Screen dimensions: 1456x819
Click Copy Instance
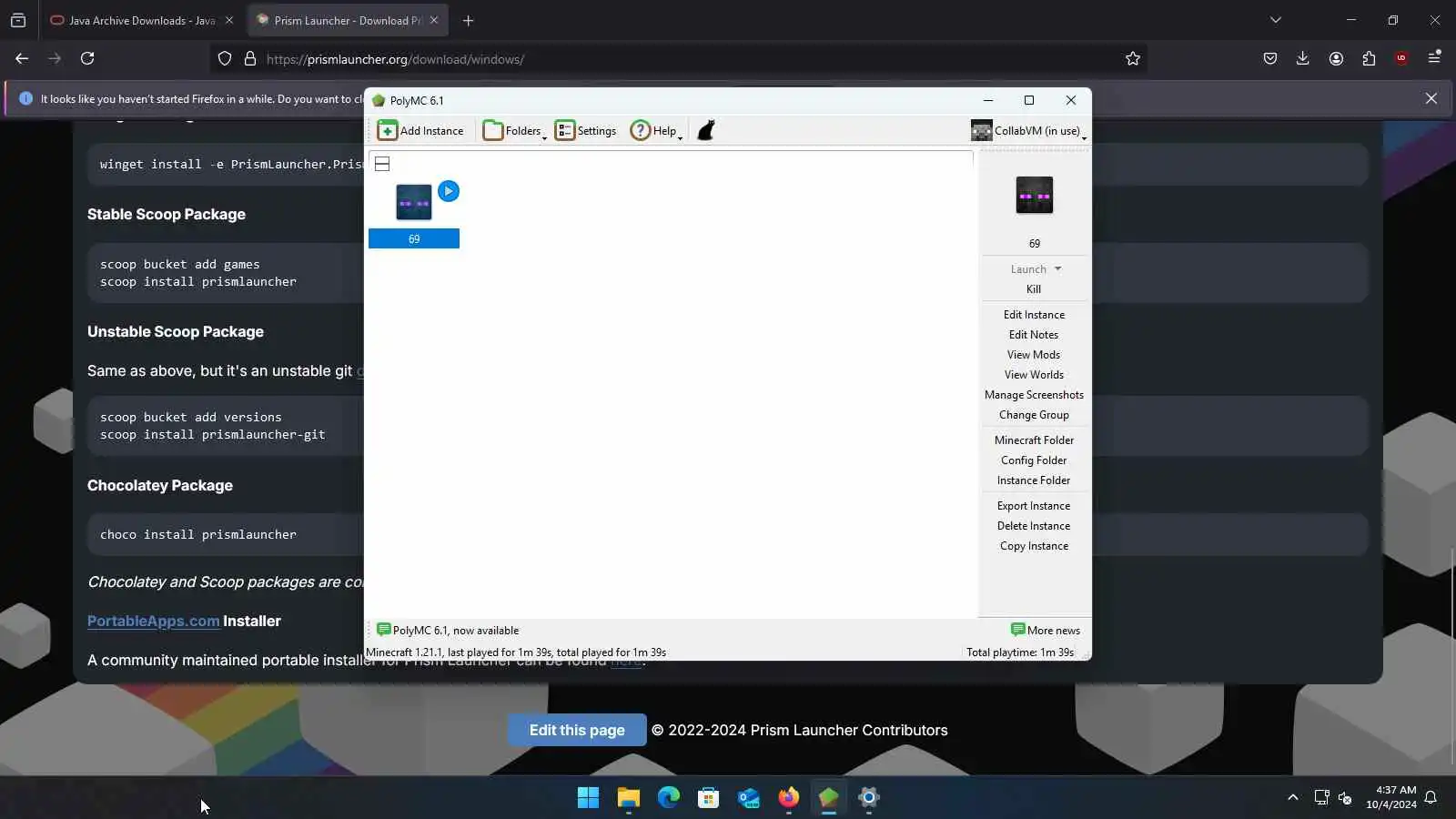coord(1034,546)
